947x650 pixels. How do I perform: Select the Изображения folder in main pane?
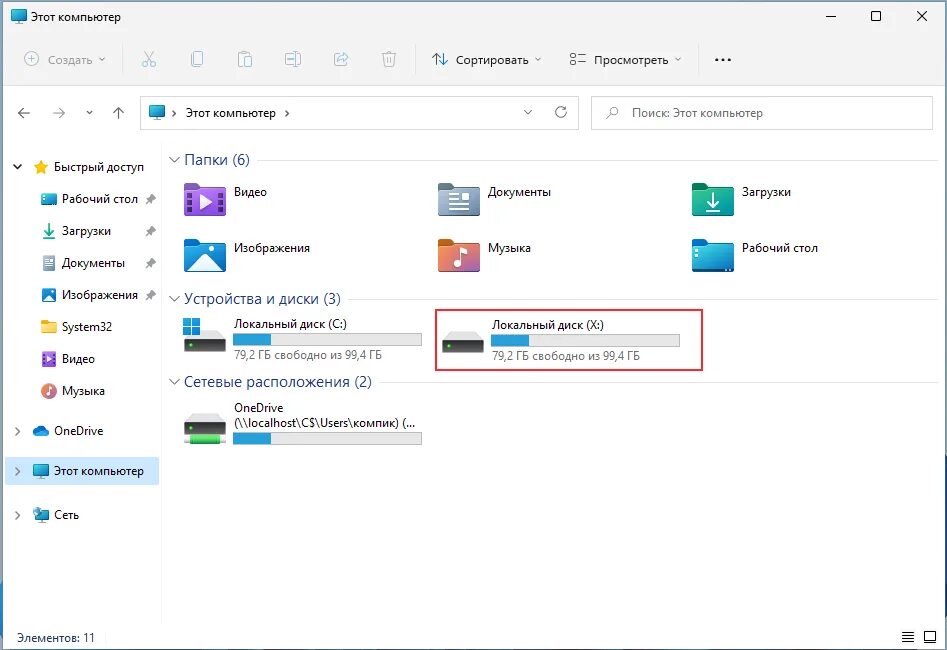click(247, 256)
